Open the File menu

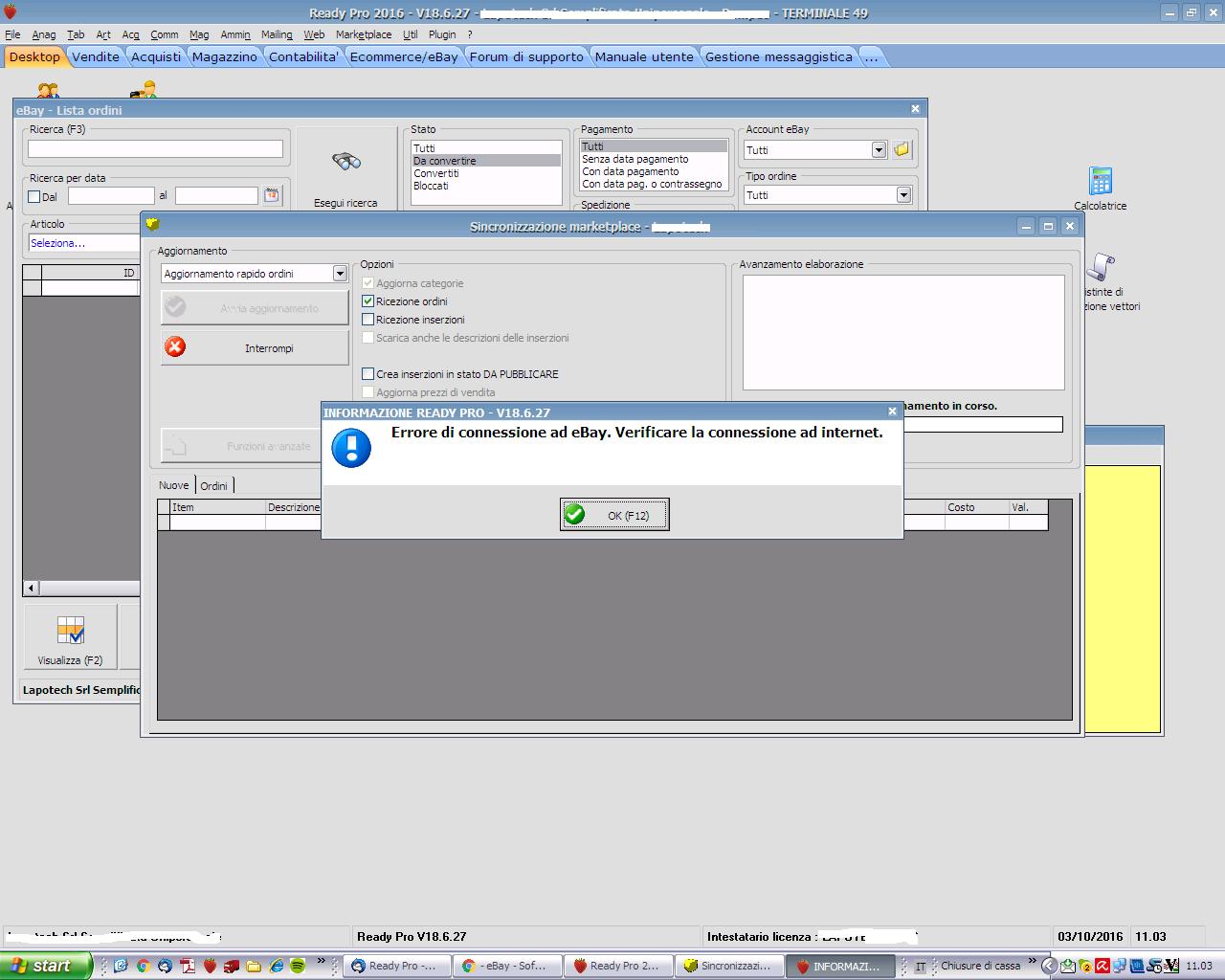(12, 34)
